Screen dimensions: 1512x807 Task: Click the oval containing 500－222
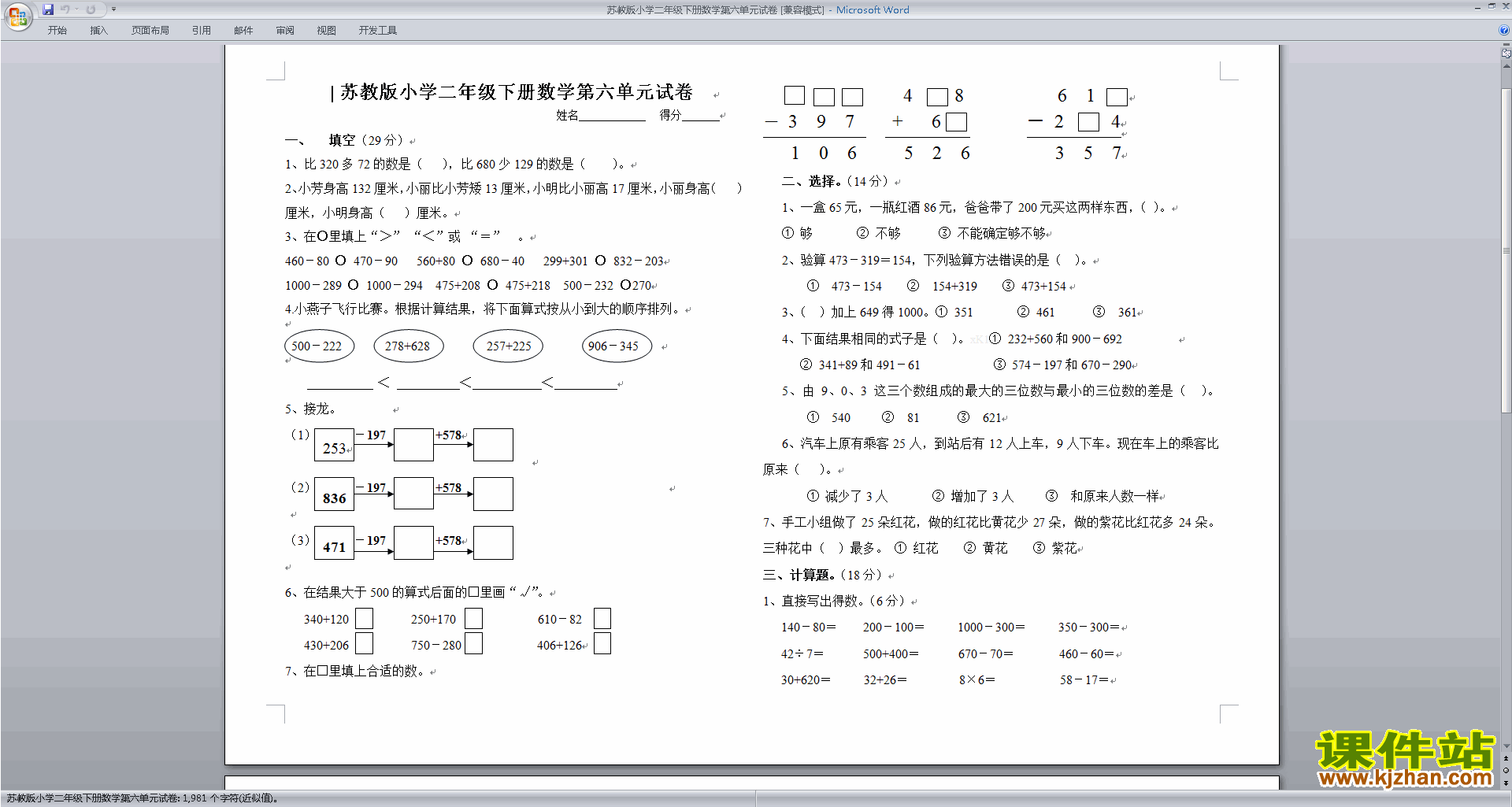[318, 346]
